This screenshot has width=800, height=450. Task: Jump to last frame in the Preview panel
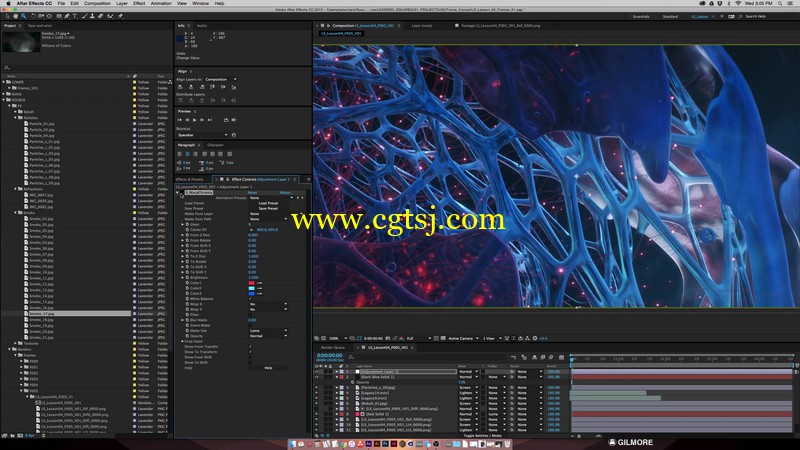[210, 120]
